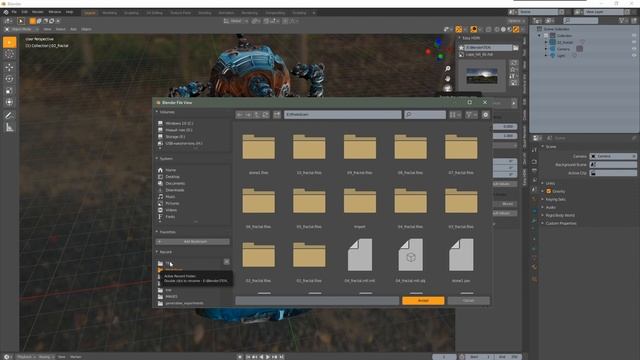Select Desktop in the System list

(172, 177)
